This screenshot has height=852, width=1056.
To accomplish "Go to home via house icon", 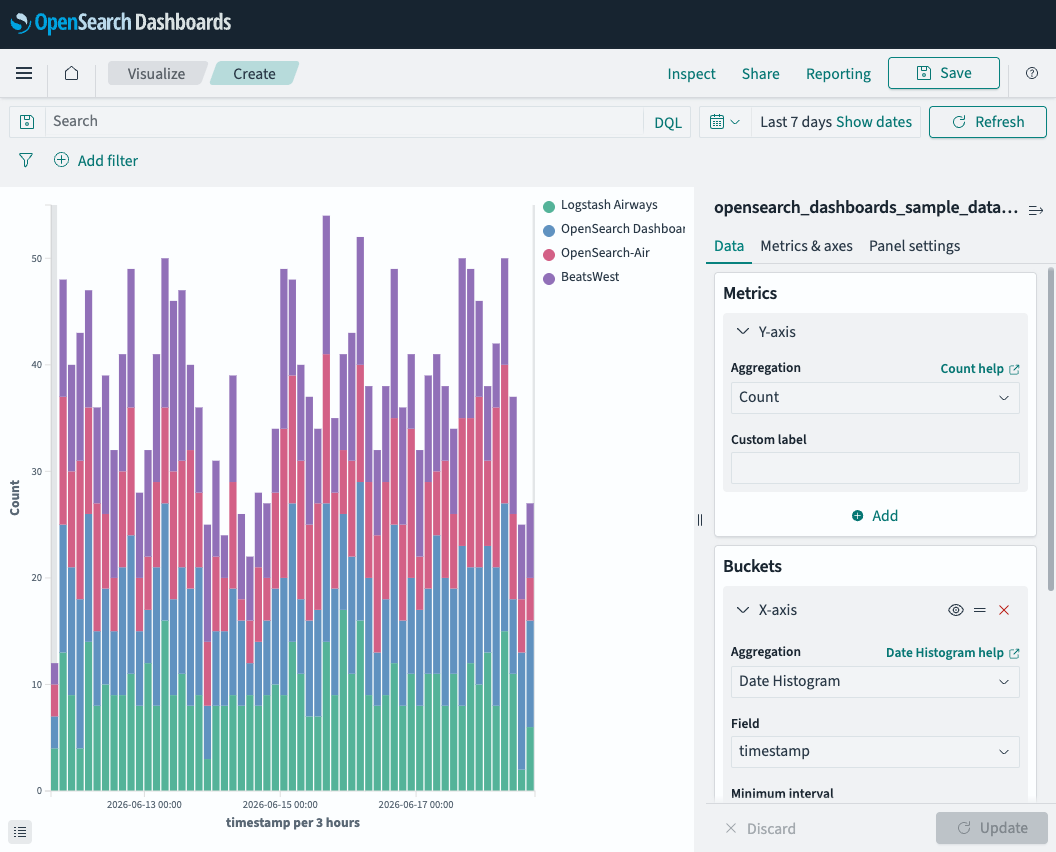I will 71,73.
